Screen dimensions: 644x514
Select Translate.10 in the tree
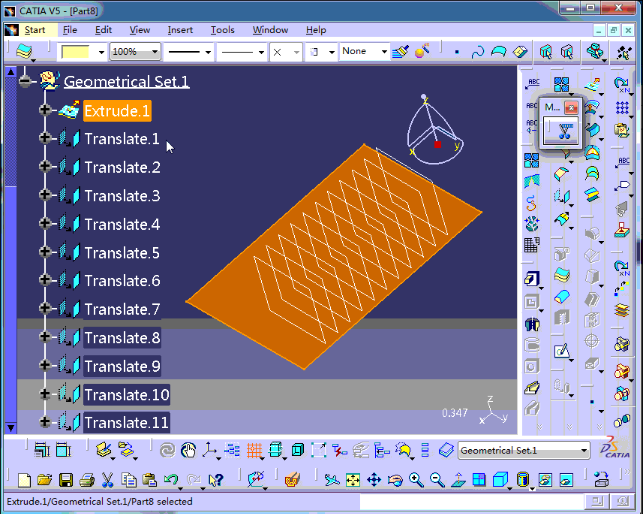coord(126,395)
